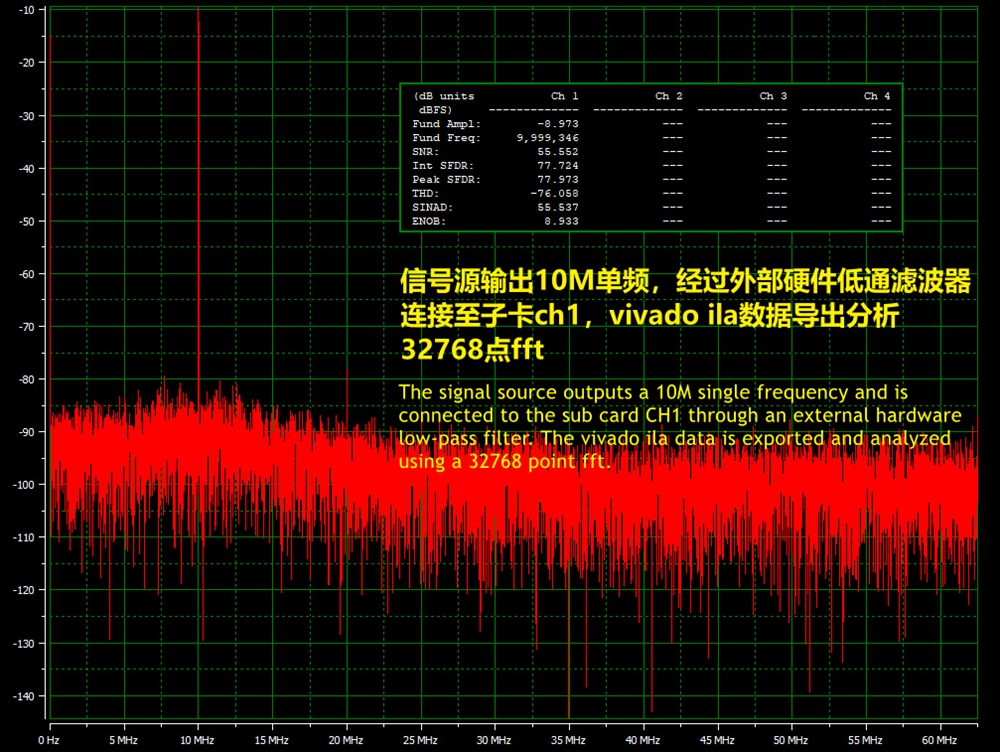Click the 0 Hz x-axis origin label
This screenshot has width=1000, height=752.
tap(50, 741)
